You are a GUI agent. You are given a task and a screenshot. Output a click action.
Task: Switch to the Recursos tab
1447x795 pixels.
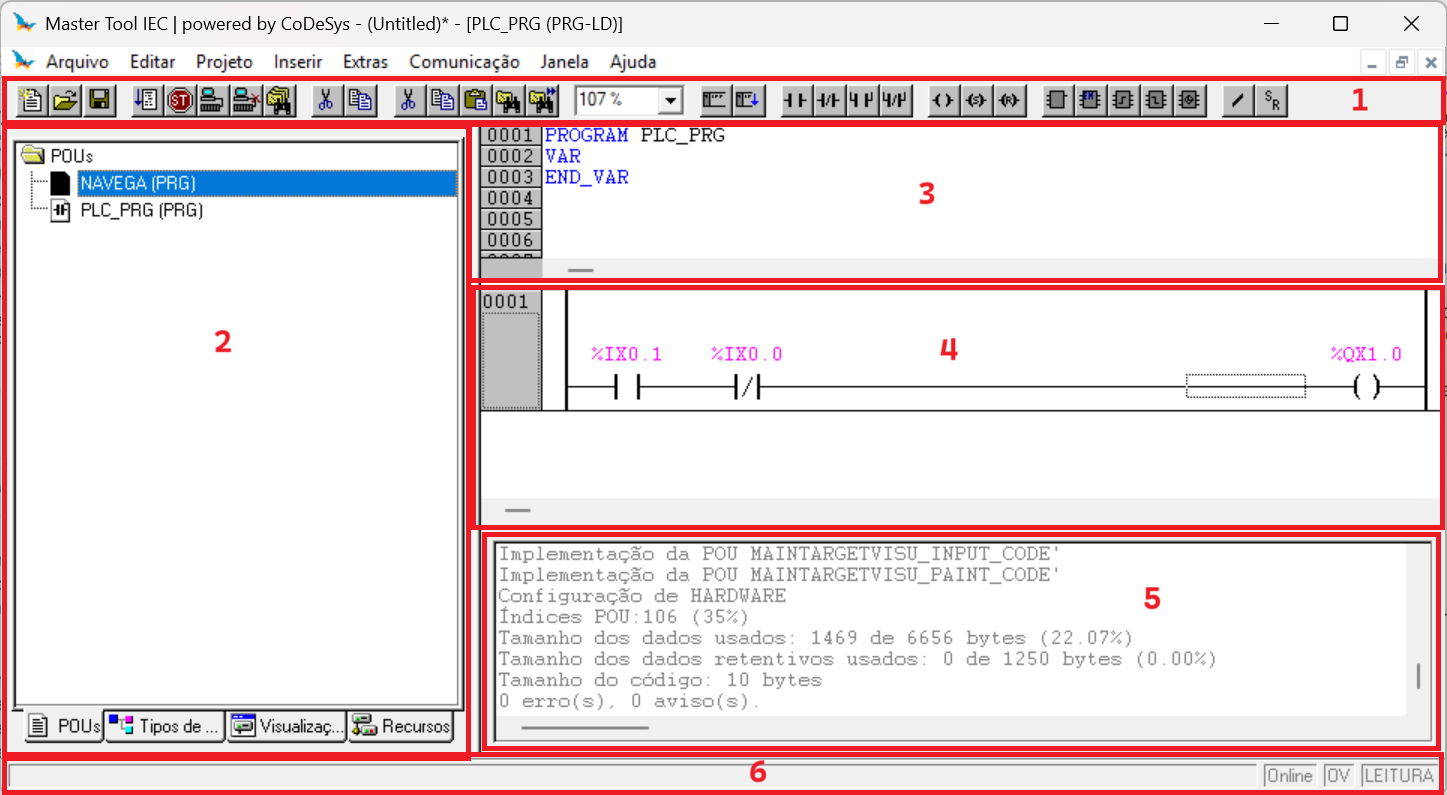pos(401,726)
